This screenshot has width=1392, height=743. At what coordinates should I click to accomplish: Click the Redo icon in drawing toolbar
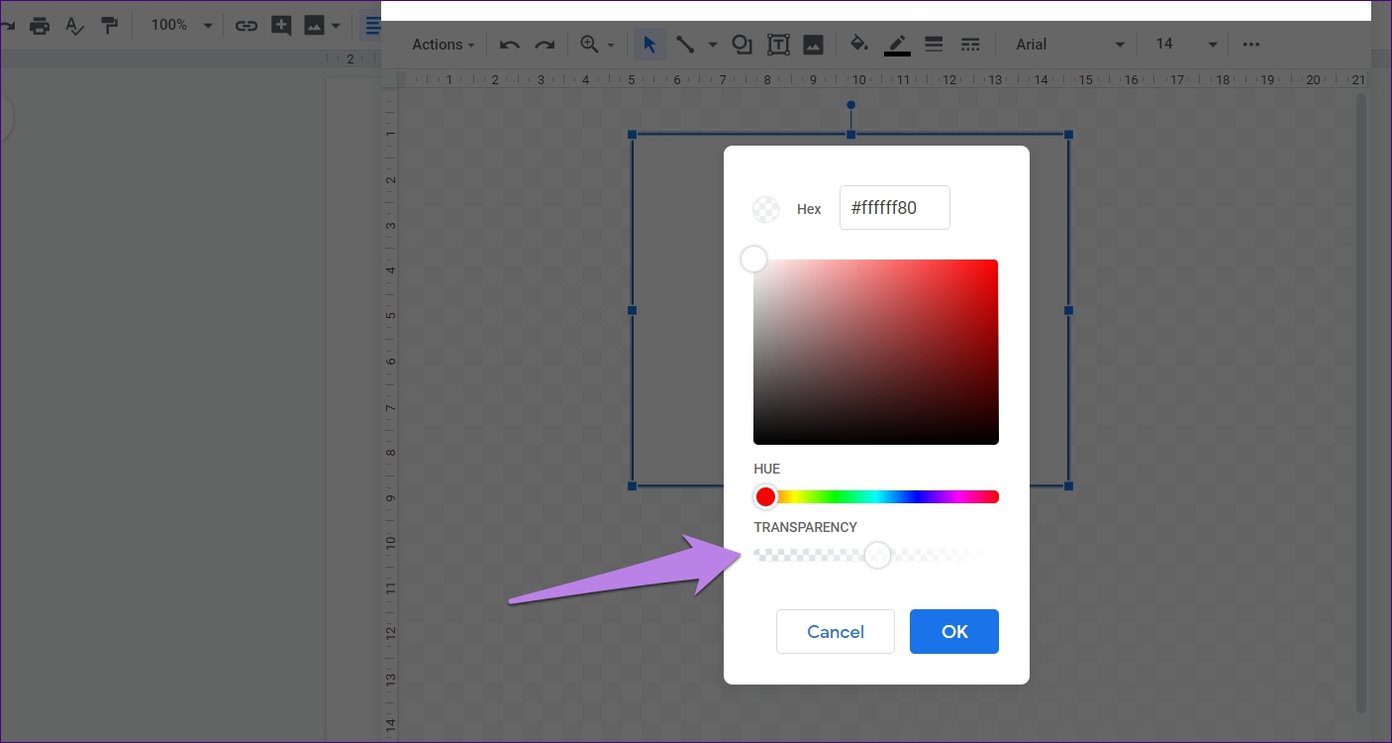click(544, 45)
